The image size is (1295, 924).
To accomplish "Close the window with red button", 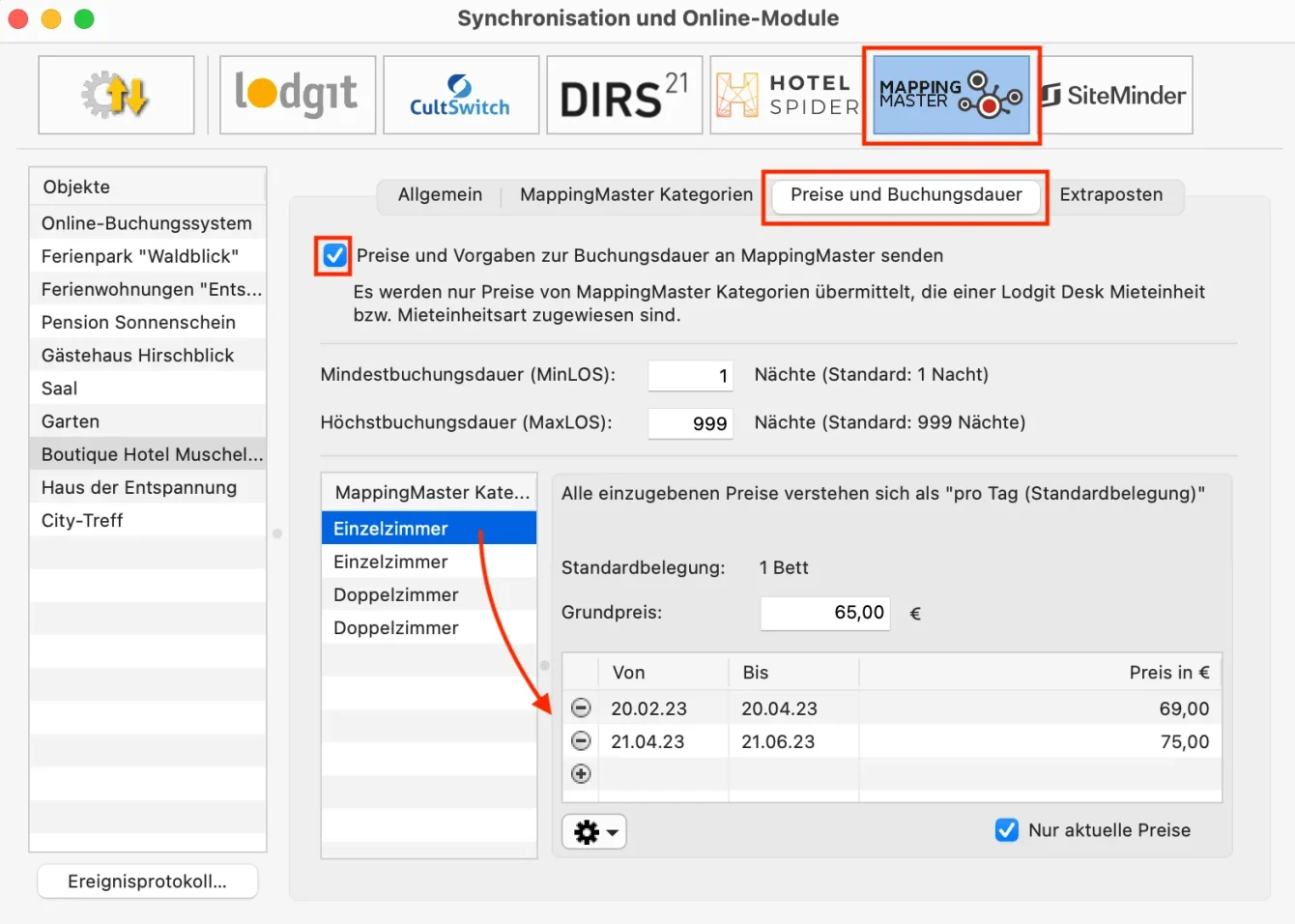I will pos(18,18).
